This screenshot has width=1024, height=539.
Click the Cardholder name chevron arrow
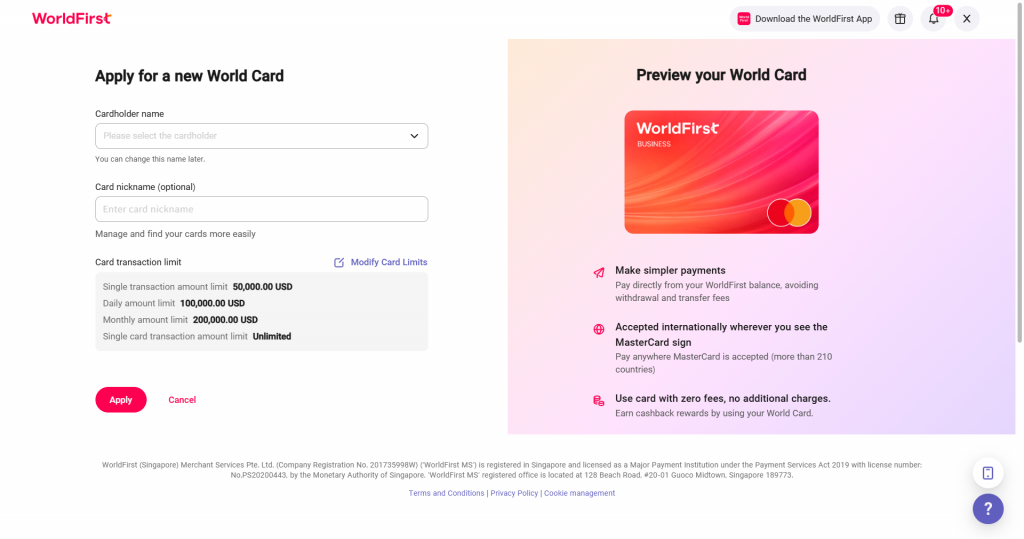pyautogui.click(x=414, y=136)
